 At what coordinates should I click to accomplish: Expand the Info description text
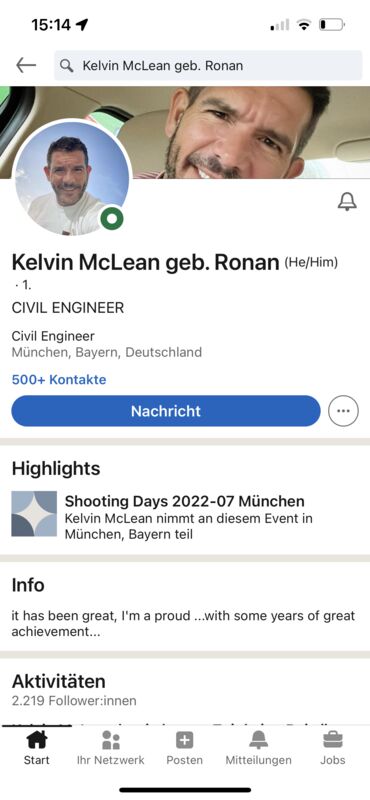183,623
